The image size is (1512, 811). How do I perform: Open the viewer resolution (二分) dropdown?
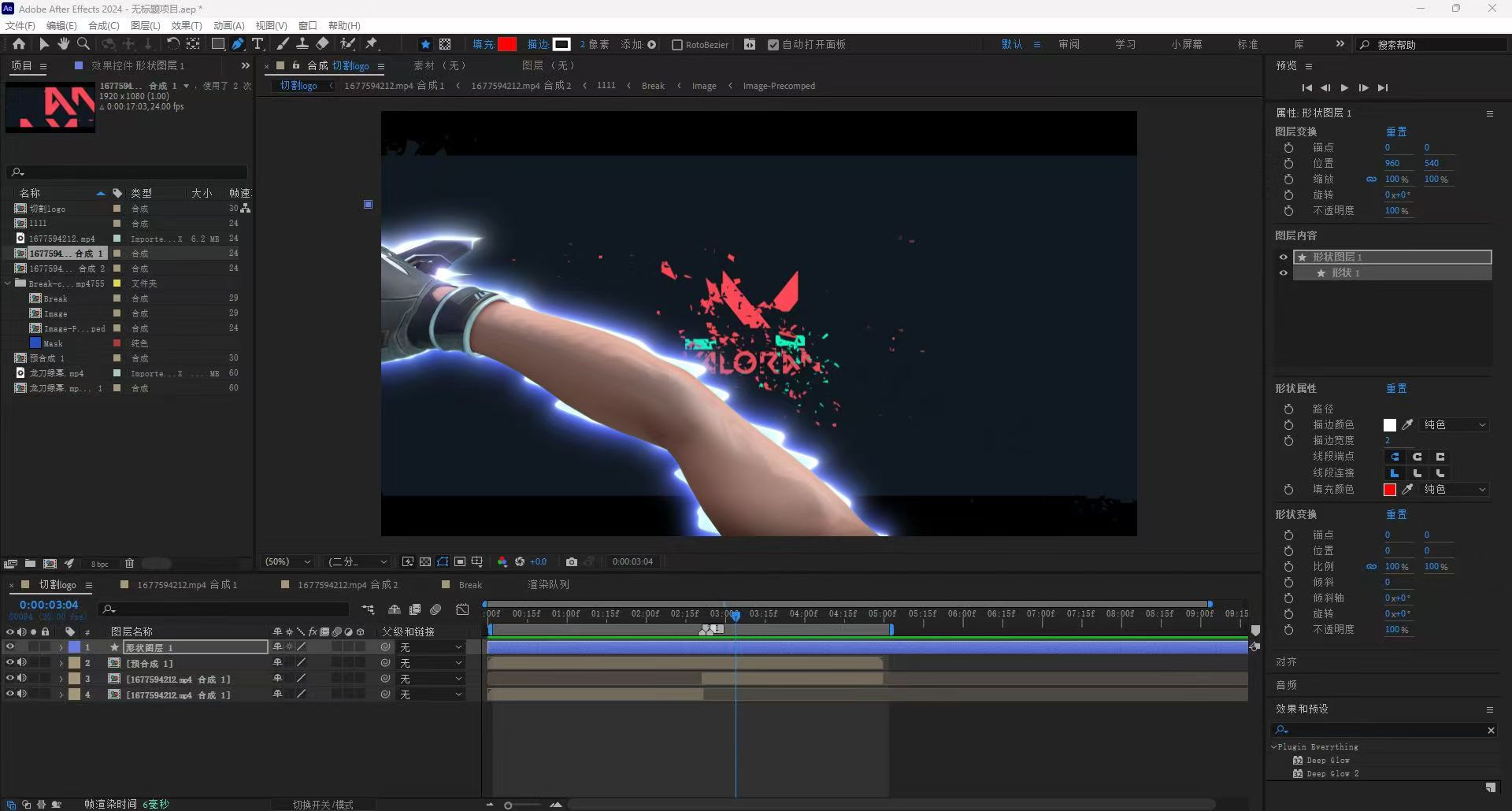coord(358,561)
